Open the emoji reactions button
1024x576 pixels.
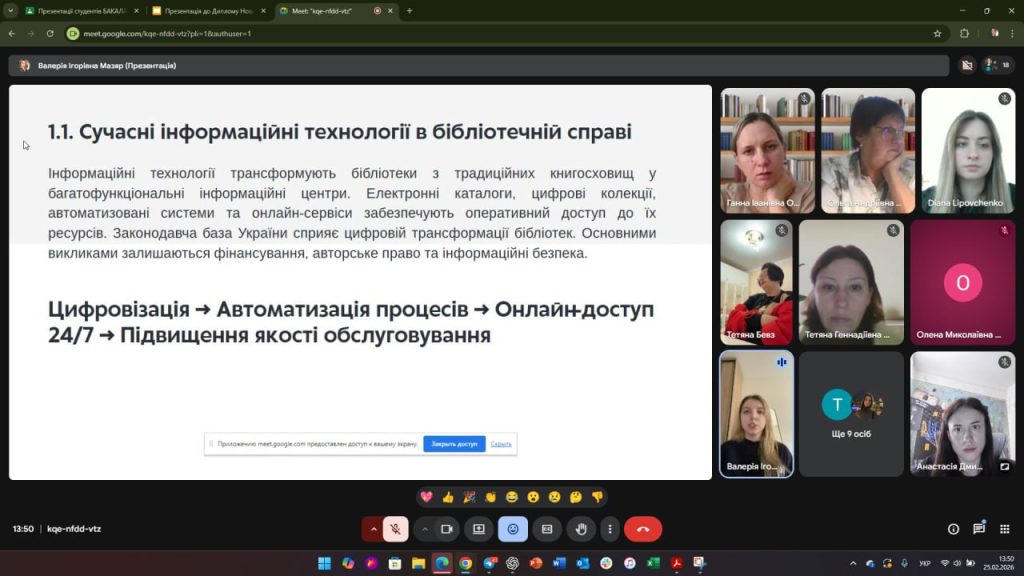[513, 529]
